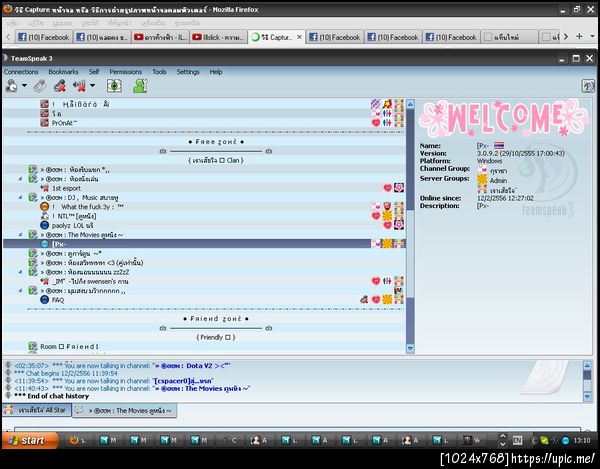Open a new Firefox tab with the plus button
Viewport: 600px width, 469px height.
tap(579, 36)
